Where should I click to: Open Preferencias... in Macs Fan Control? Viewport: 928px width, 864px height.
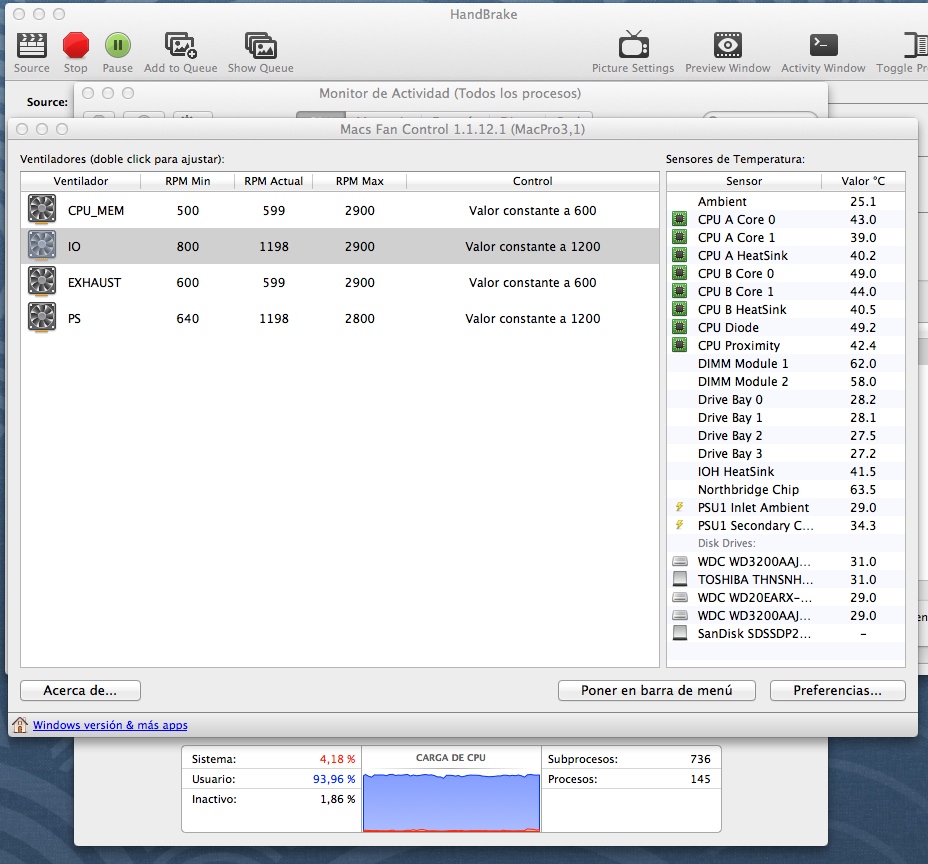coord(837,691)
